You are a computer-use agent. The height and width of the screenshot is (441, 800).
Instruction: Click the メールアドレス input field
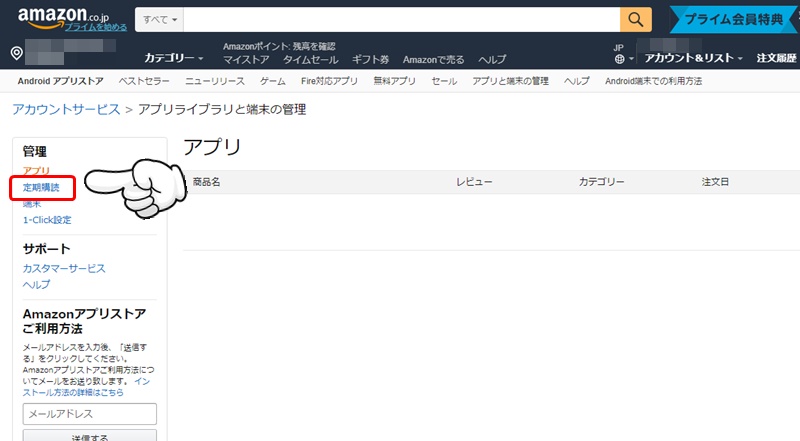click(x=90, y=414)
